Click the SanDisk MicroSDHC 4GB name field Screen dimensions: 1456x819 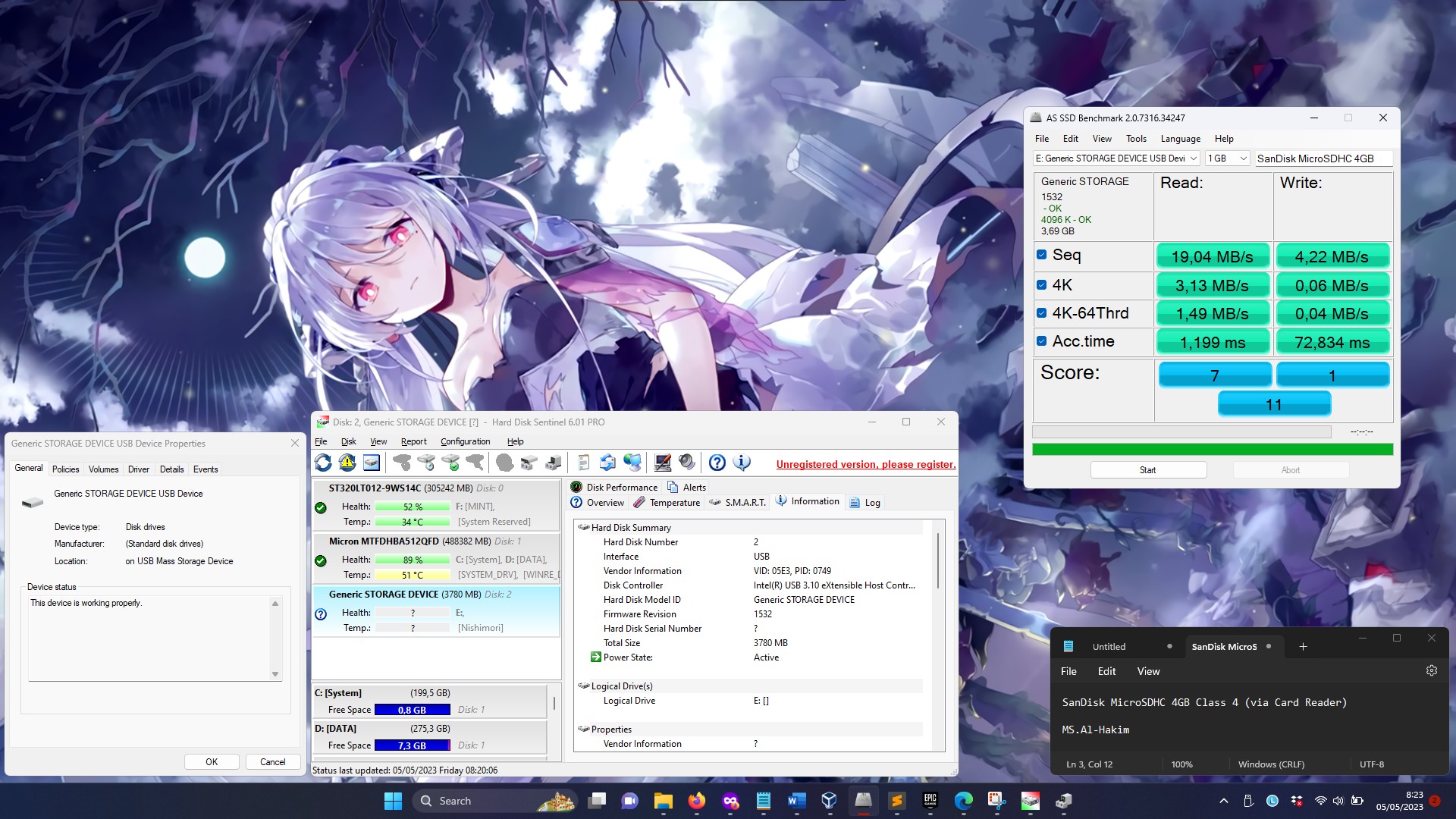[1323, 158]
